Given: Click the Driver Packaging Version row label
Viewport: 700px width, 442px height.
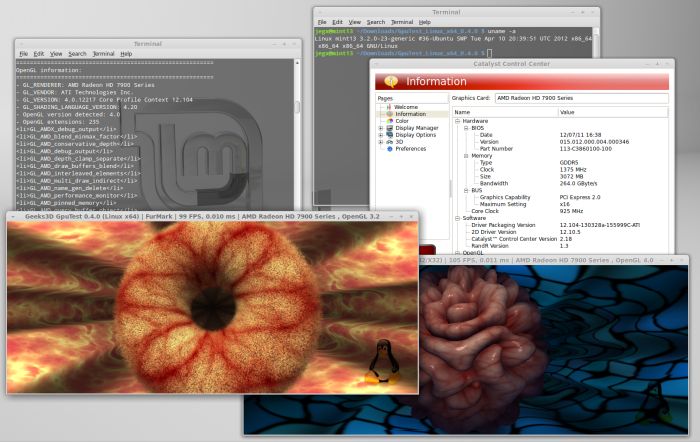Looking at the screenshot, I should [503, 225].
